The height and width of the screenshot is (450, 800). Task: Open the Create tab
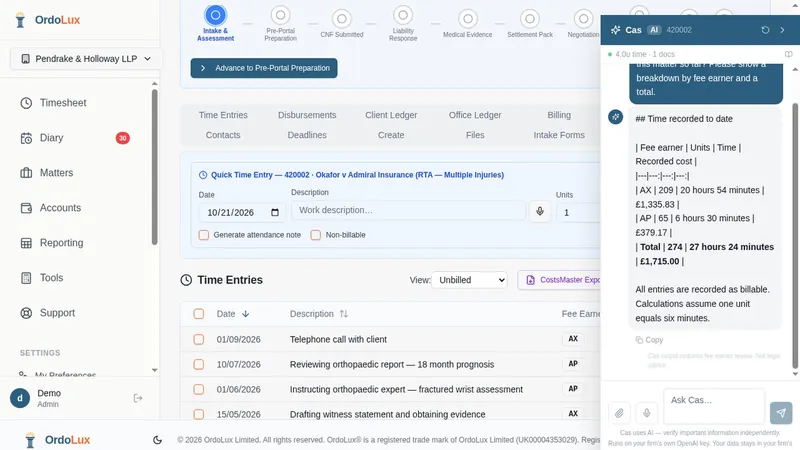pos(391,135)
